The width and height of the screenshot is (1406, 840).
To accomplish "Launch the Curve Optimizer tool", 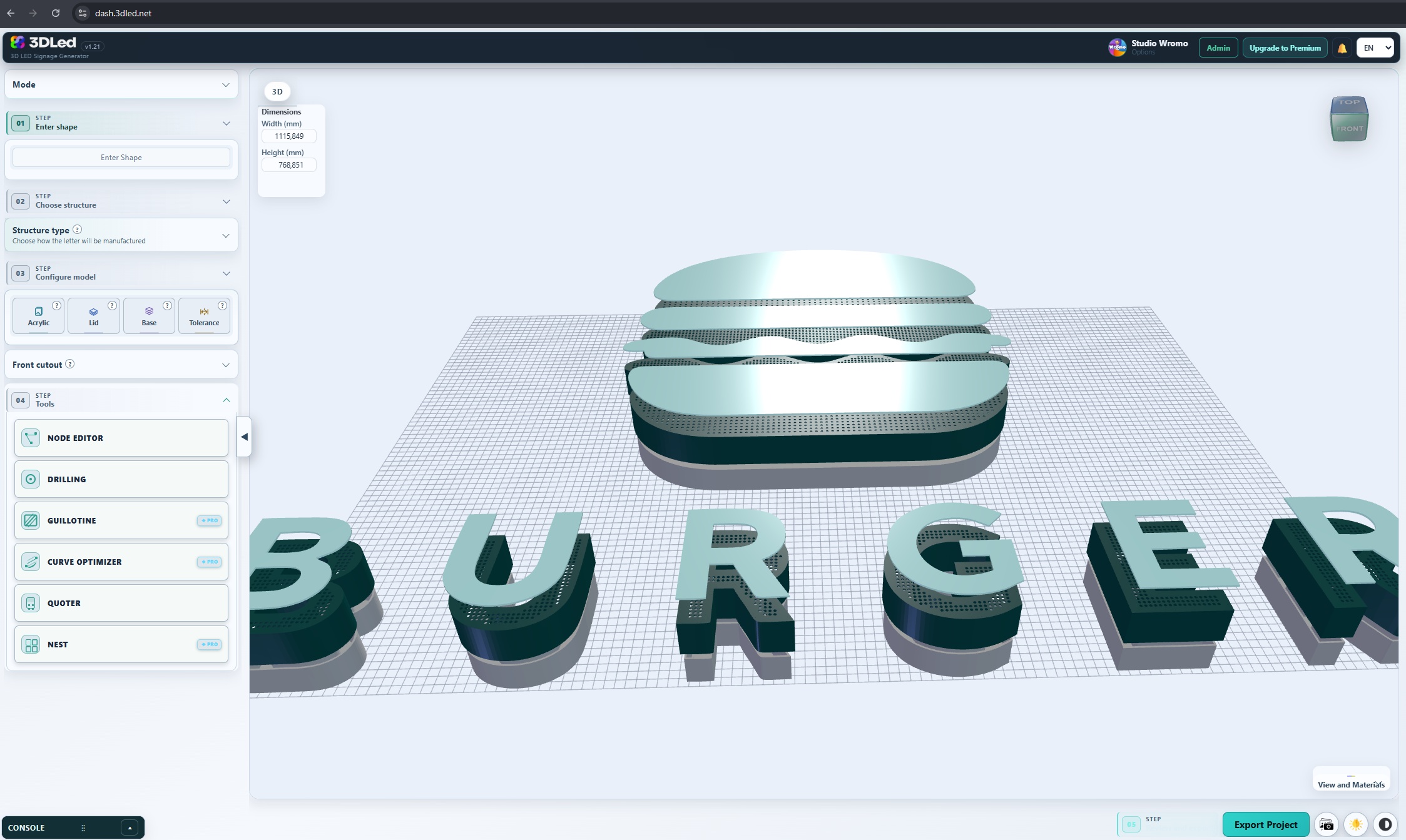I will pyautogui.click(x=121, y=562).
